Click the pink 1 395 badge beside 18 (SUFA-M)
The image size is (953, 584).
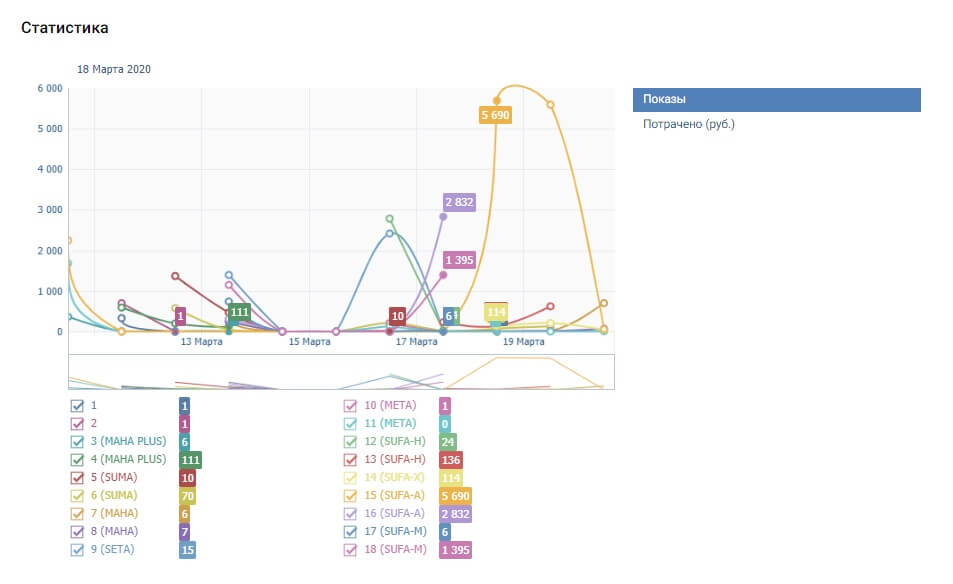pos(455,550)
